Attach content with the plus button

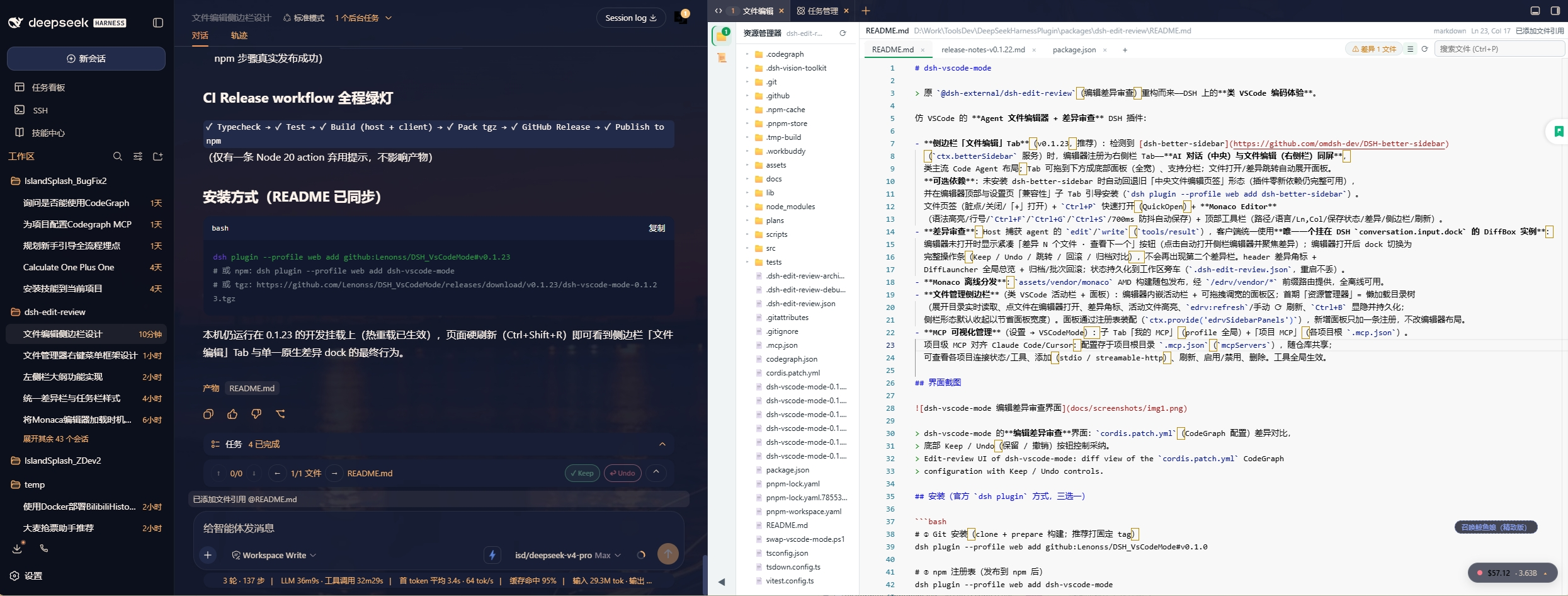point(208,555)
